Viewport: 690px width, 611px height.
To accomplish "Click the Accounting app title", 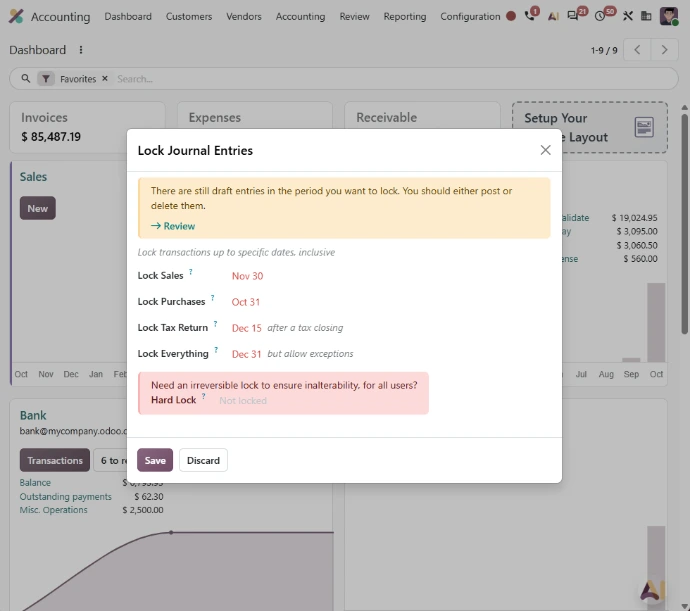I will pos(60,17).
